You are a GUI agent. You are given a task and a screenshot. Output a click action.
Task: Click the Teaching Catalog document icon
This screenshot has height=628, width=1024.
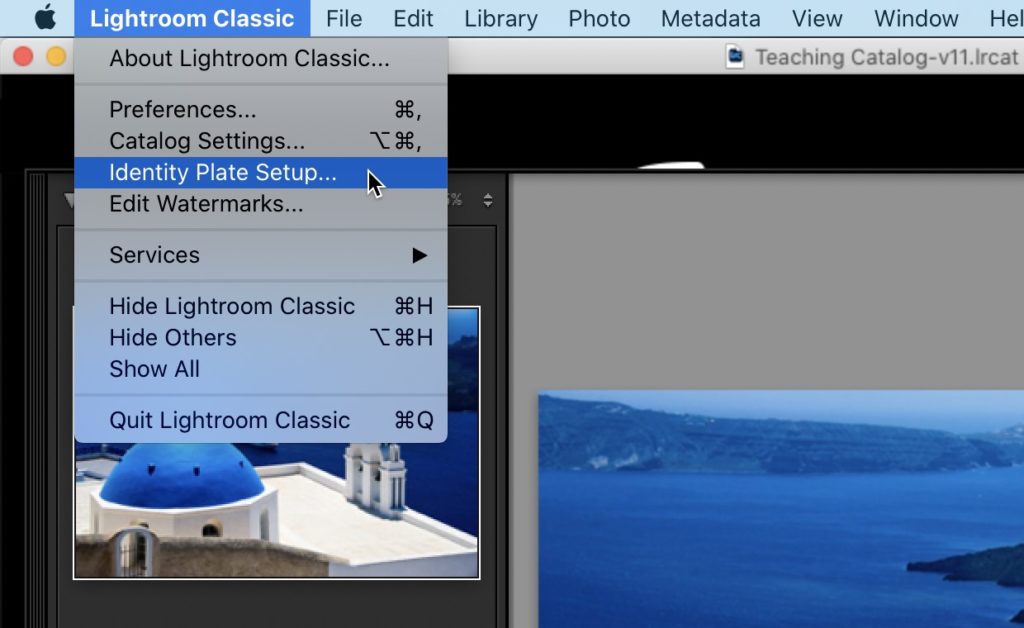735,57
